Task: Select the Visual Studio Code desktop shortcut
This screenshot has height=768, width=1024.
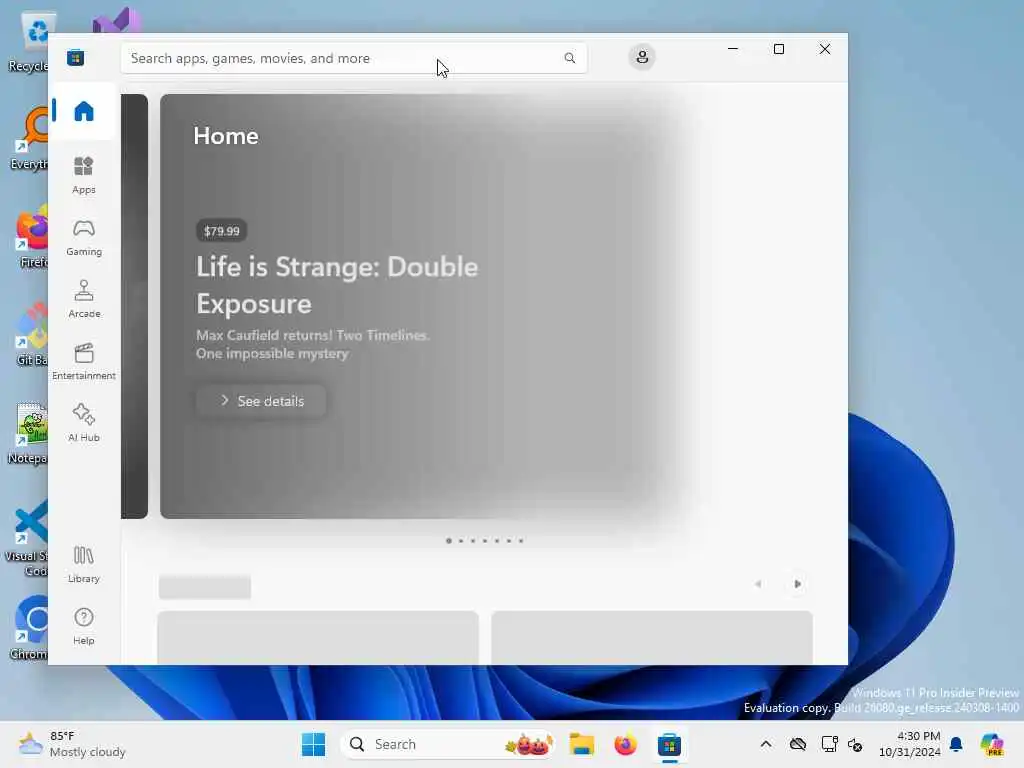Action: 27,539
